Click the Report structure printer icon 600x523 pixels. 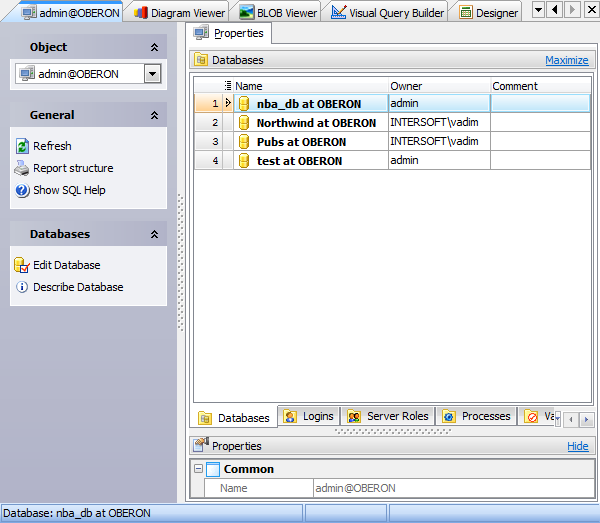pyautogui.click(x=22, y=168)
